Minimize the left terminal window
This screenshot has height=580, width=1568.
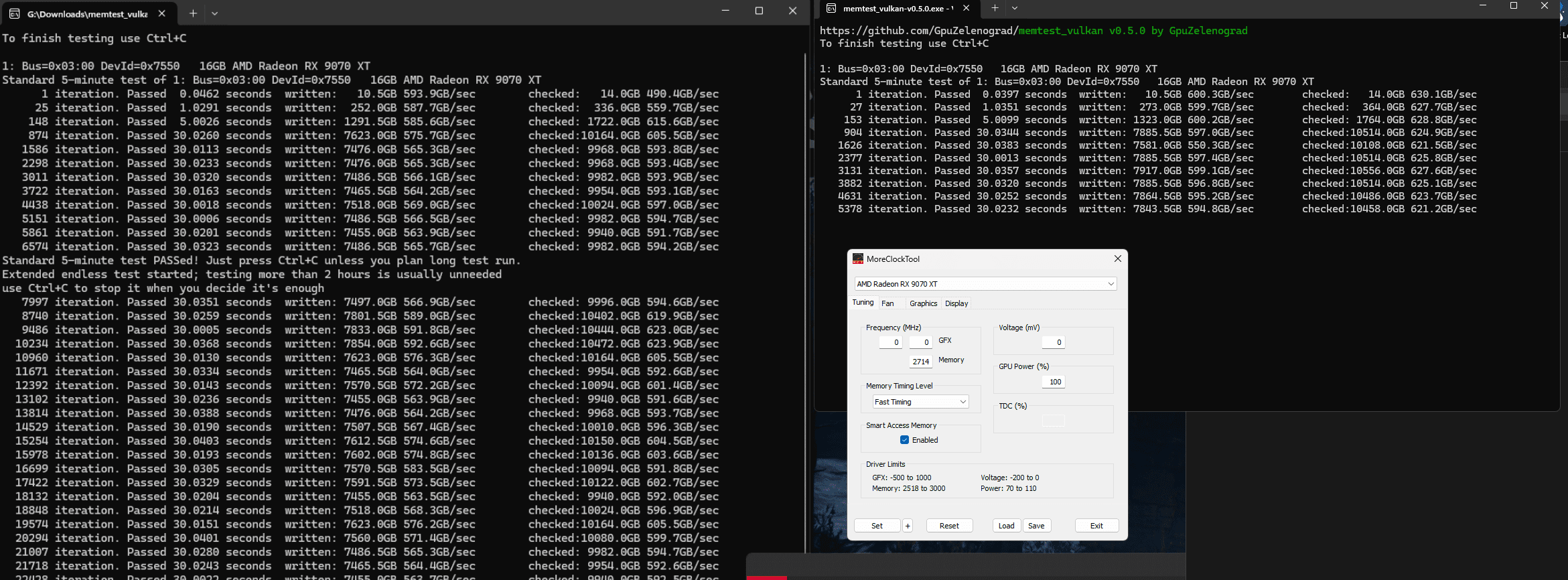[x=725, y=11]
